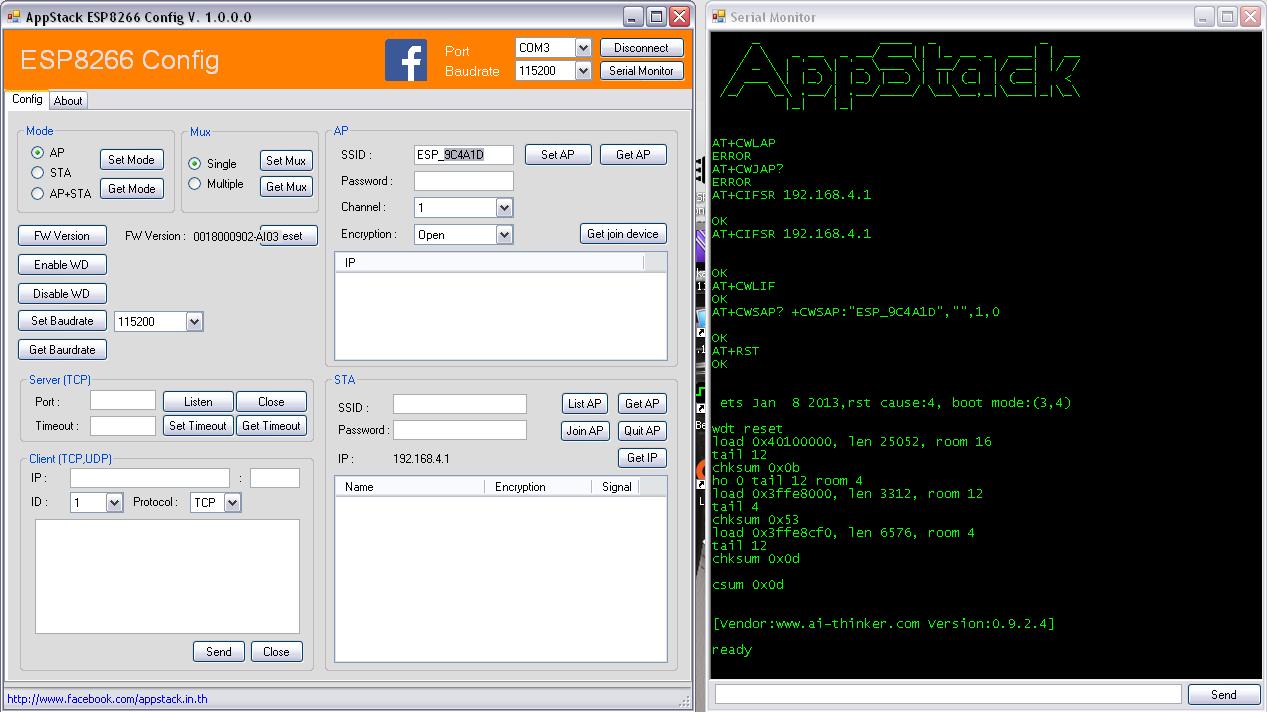The width and height of the screenshot is (1267, 712).
Task: Click the Set Baudrate button
Action: 62,321
